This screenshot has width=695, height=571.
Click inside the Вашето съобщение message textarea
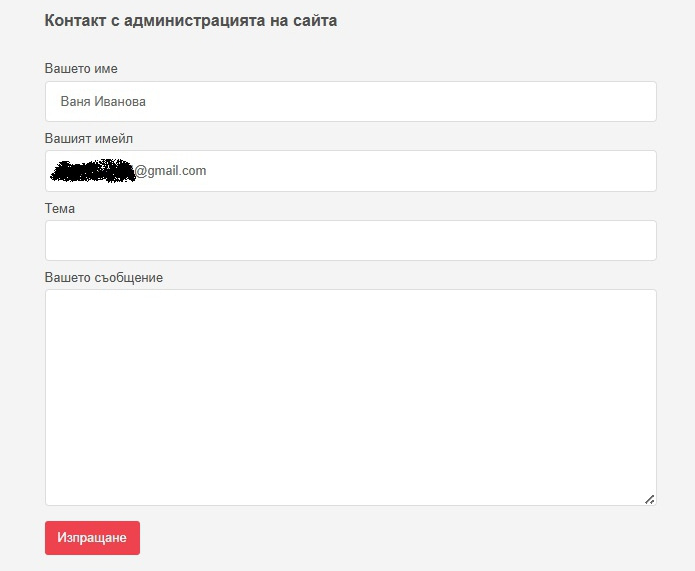[350, 397]
